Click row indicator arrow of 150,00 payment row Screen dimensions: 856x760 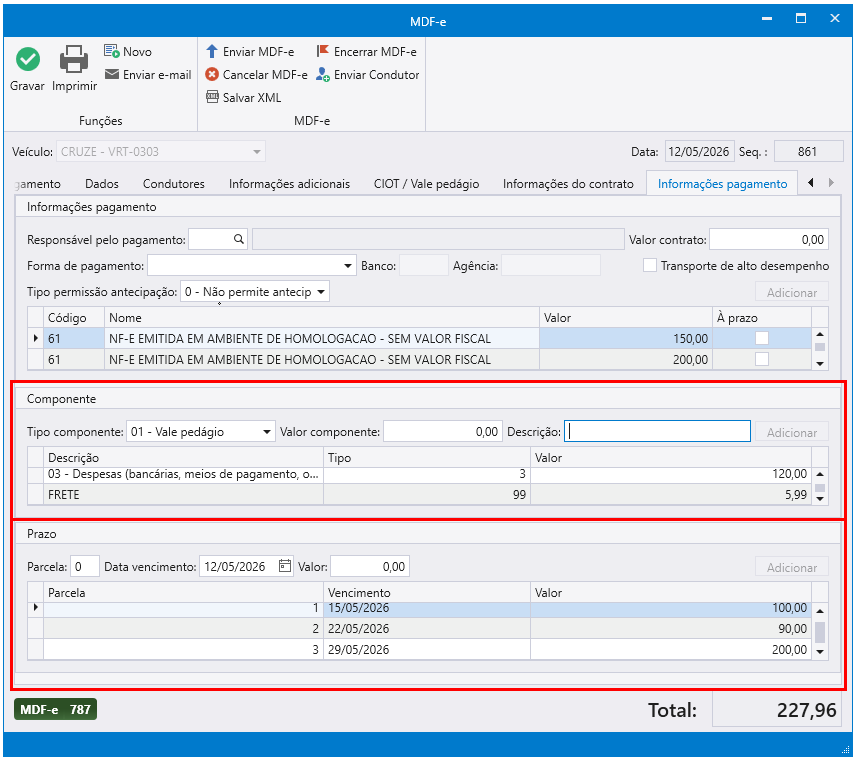35,338
